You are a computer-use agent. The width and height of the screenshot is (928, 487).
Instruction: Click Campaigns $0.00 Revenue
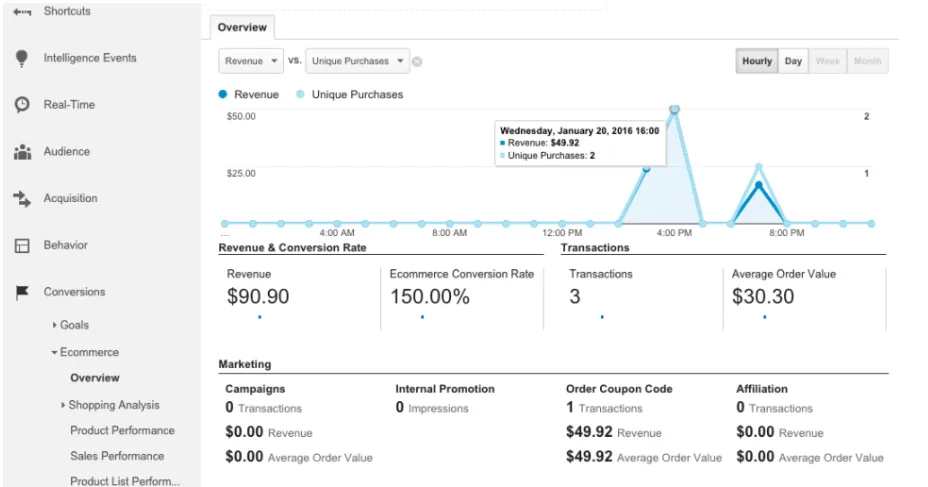click(x=269, y=432)
